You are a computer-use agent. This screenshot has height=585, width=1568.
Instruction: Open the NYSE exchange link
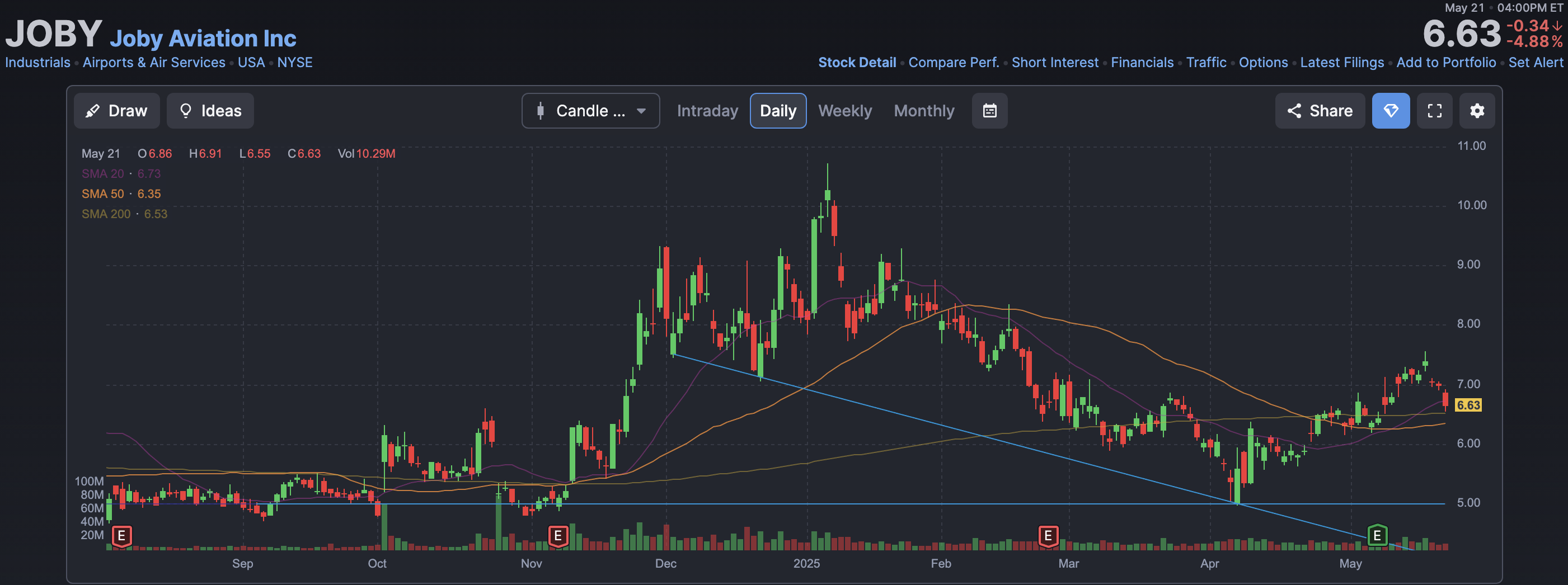tap(294, 62)
